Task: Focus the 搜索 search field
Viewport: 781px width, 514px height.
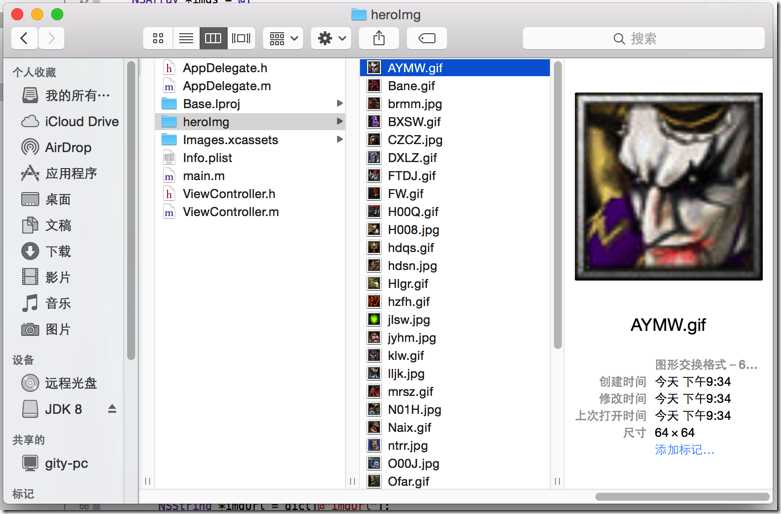Action: pos(644,38)
